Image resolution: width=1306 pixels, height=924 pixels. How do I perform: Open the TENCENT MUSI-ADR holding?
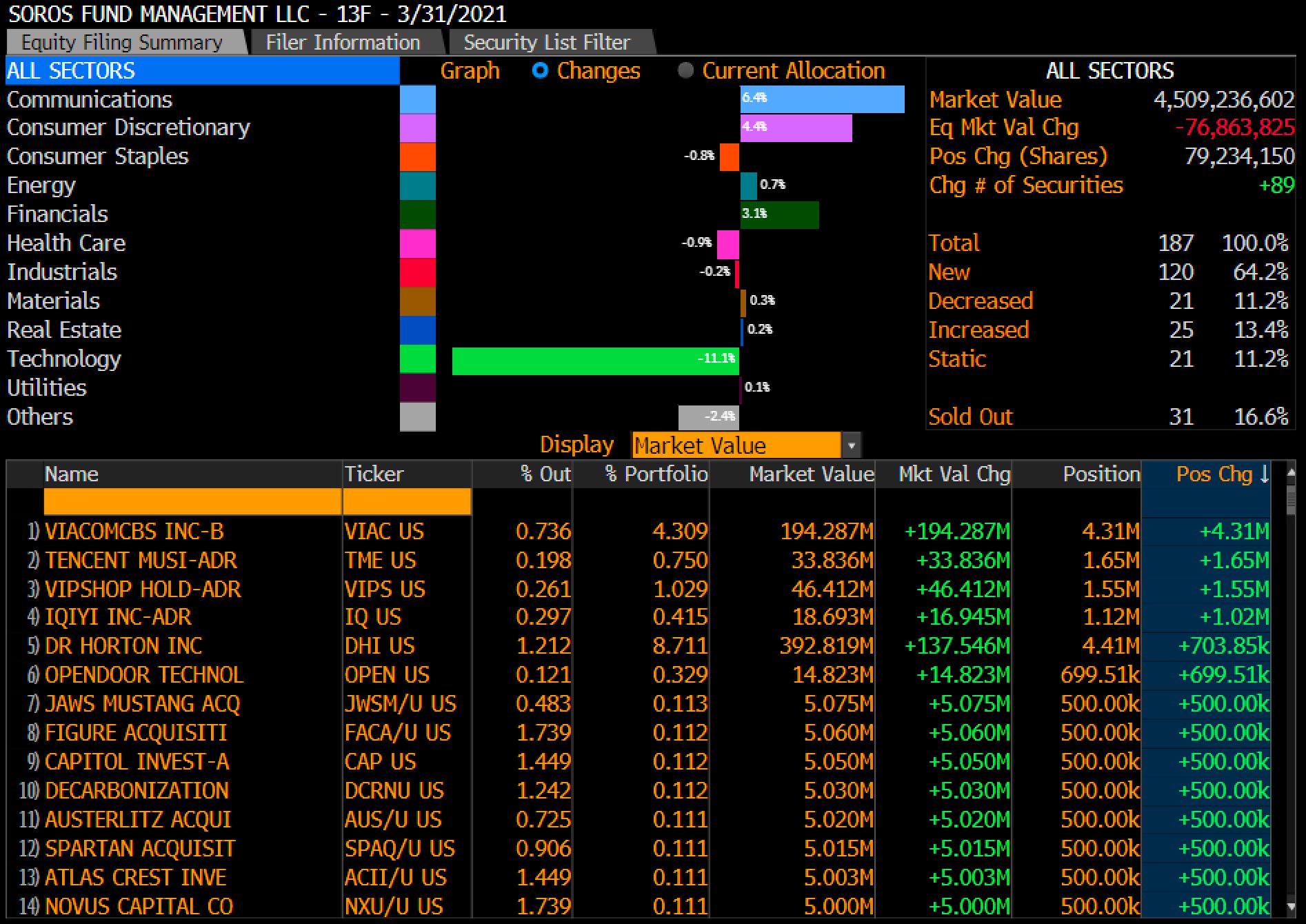pyautogui.click(x=141, y=561)
